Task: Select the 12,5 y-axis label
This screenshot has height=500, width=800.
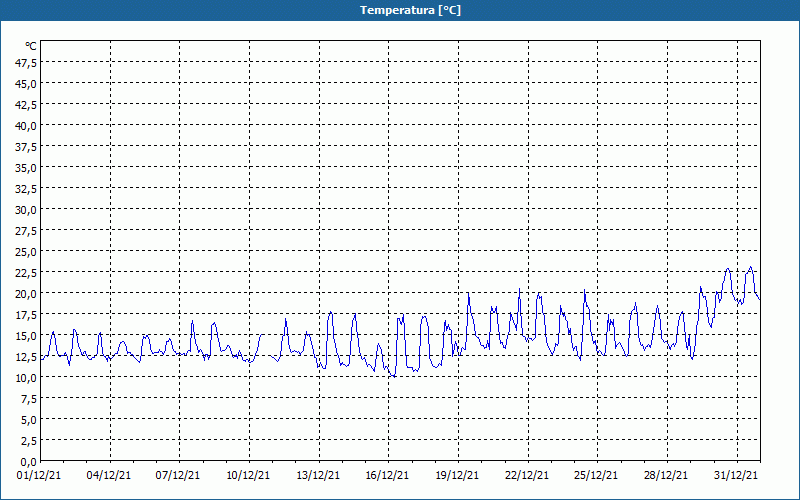Action: [x=27, y=357]
